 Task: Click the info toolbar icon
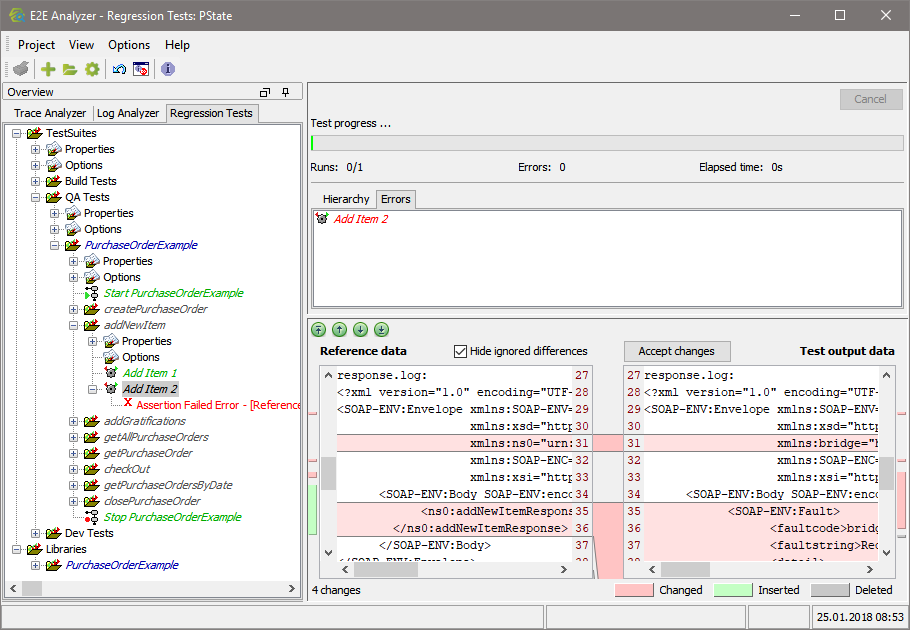click(x=166, y=69)
